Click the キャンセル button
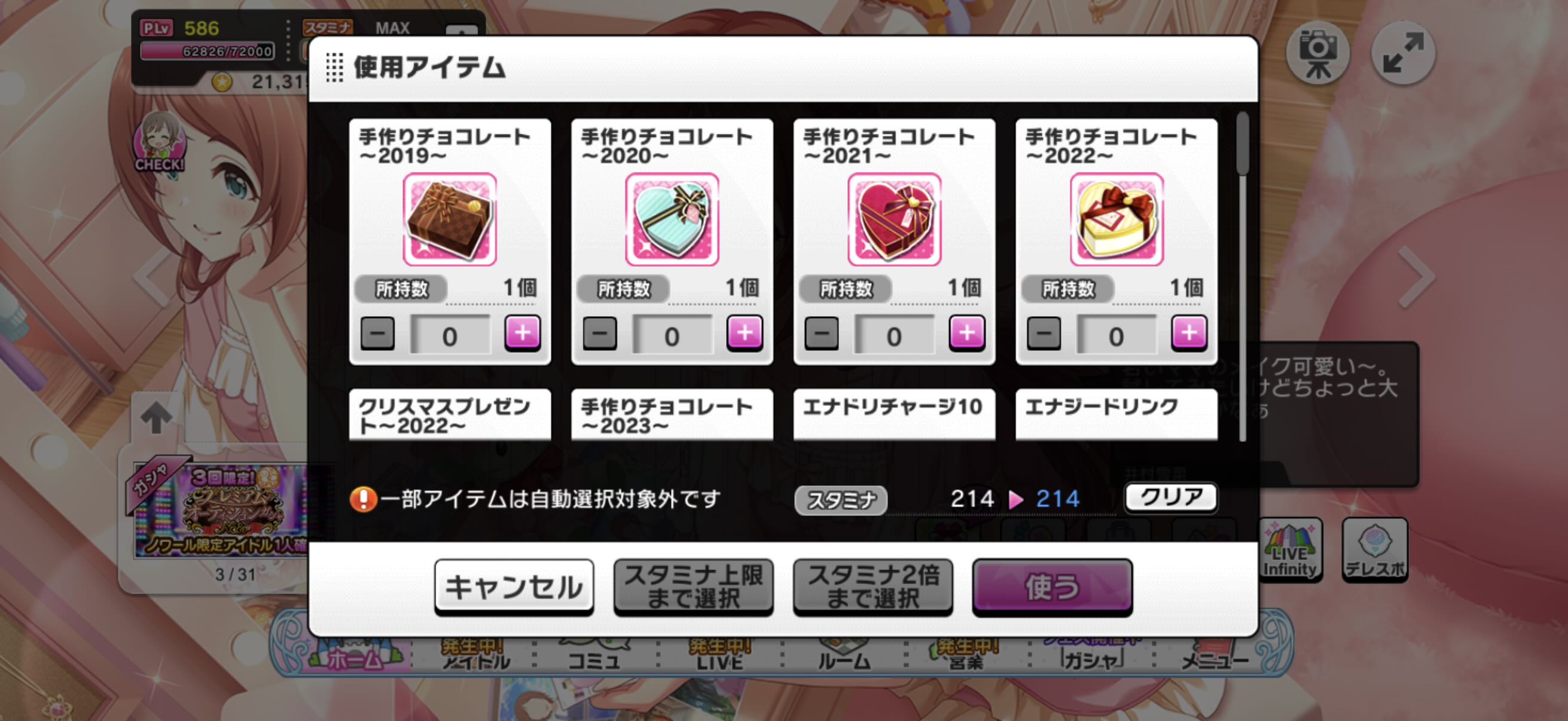This screenshot has width=1568, height=721. tap(514, 587)
